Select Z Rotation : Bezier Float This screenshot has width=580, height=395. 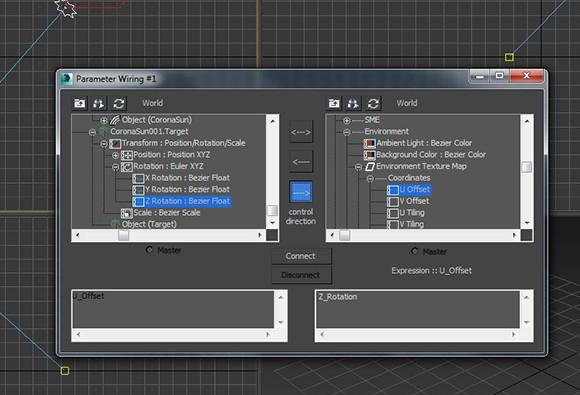point(188,201)
